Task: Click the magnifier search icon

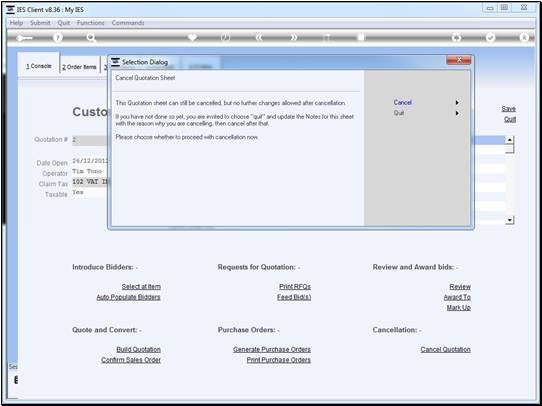Action: pos(91,38)
